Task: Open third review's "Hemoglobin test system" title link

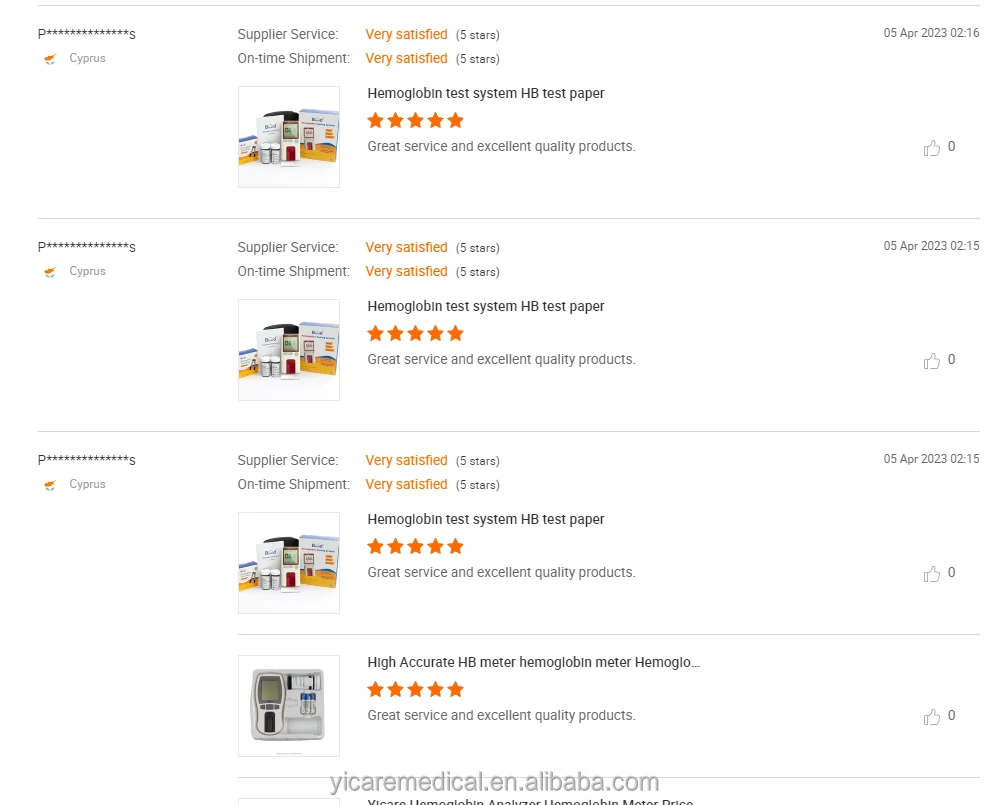Action: coord(486,519)
